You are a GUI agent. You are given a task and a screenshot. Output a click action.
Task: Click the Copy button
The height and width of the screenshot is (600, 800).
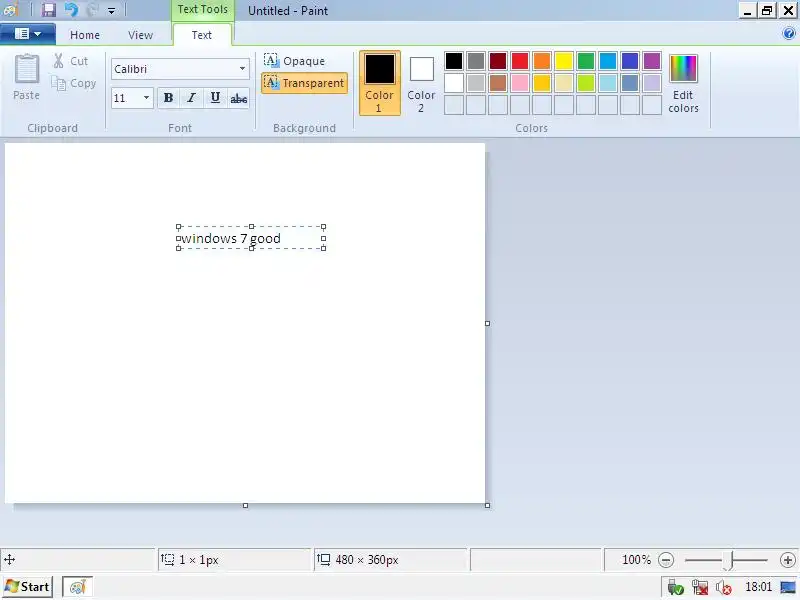point(74,83)
